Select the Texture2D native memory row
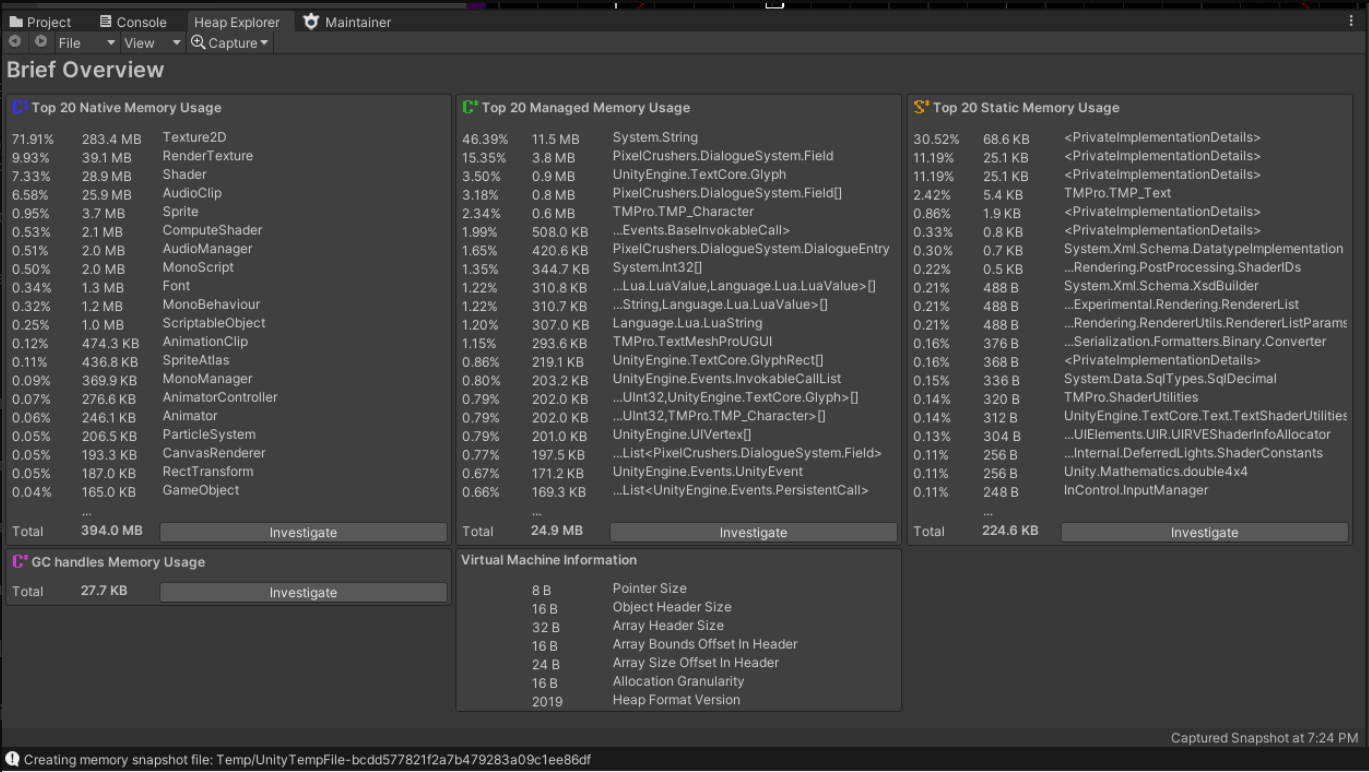 (x=229, y=138)
